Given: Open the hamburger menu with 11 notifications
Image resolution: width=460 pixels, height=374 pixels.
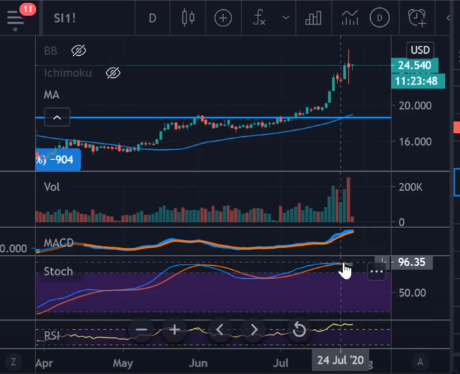Looking at the screenshot, I should [16, 17].
